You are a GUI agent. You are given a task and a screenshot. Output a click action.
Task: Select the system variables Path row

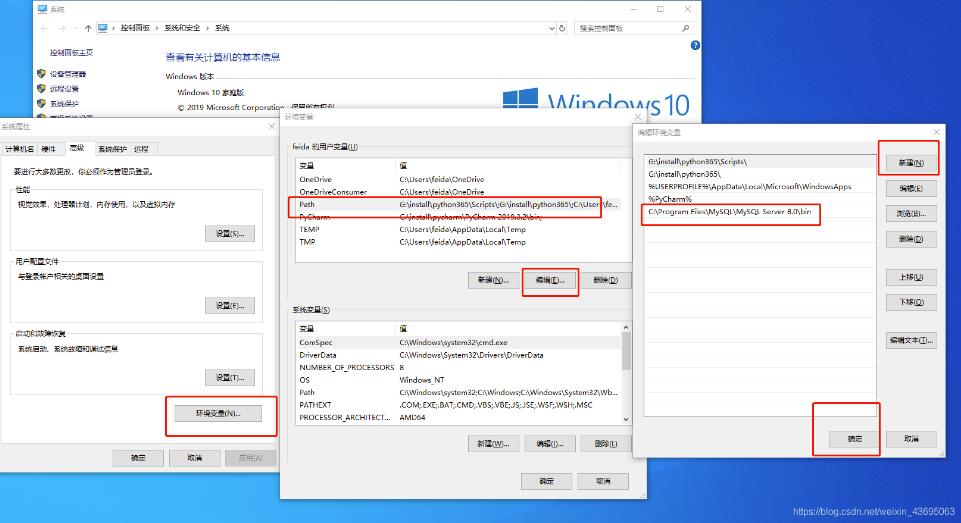pyautogui.click(x=458, y=392)
